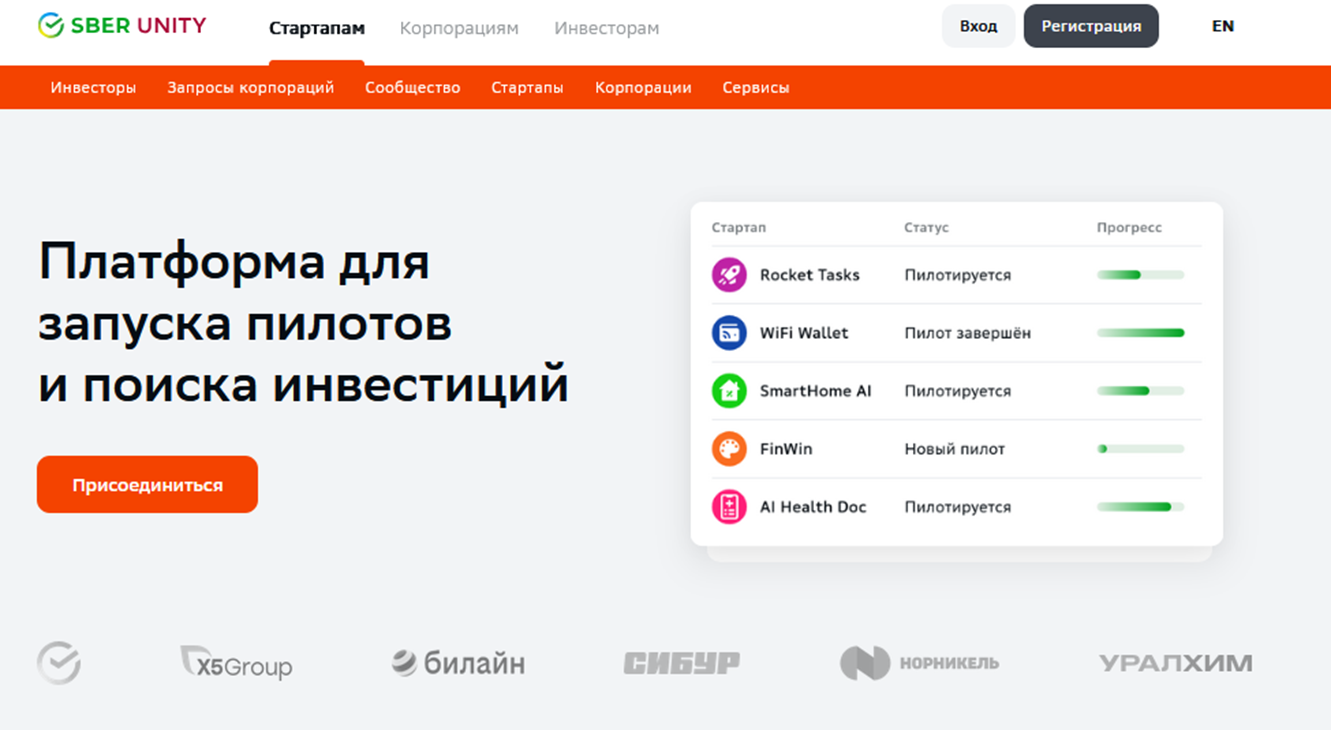Click the Билайн partner logo

(x=458, y=663)
